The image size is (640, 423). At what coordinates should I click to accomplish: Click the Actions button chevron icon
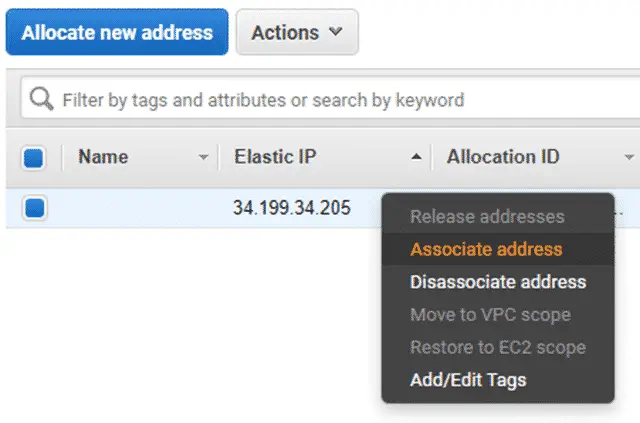click(336, 31)
